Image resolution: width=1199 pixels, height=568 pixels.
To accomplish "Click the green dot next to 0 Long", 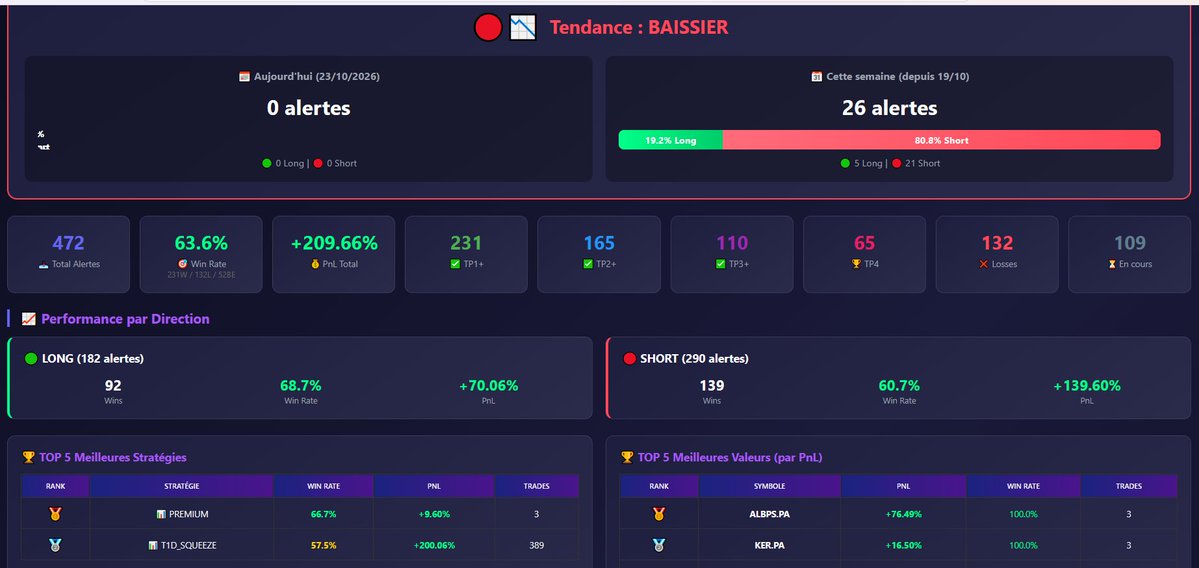I will pos(267,164).
